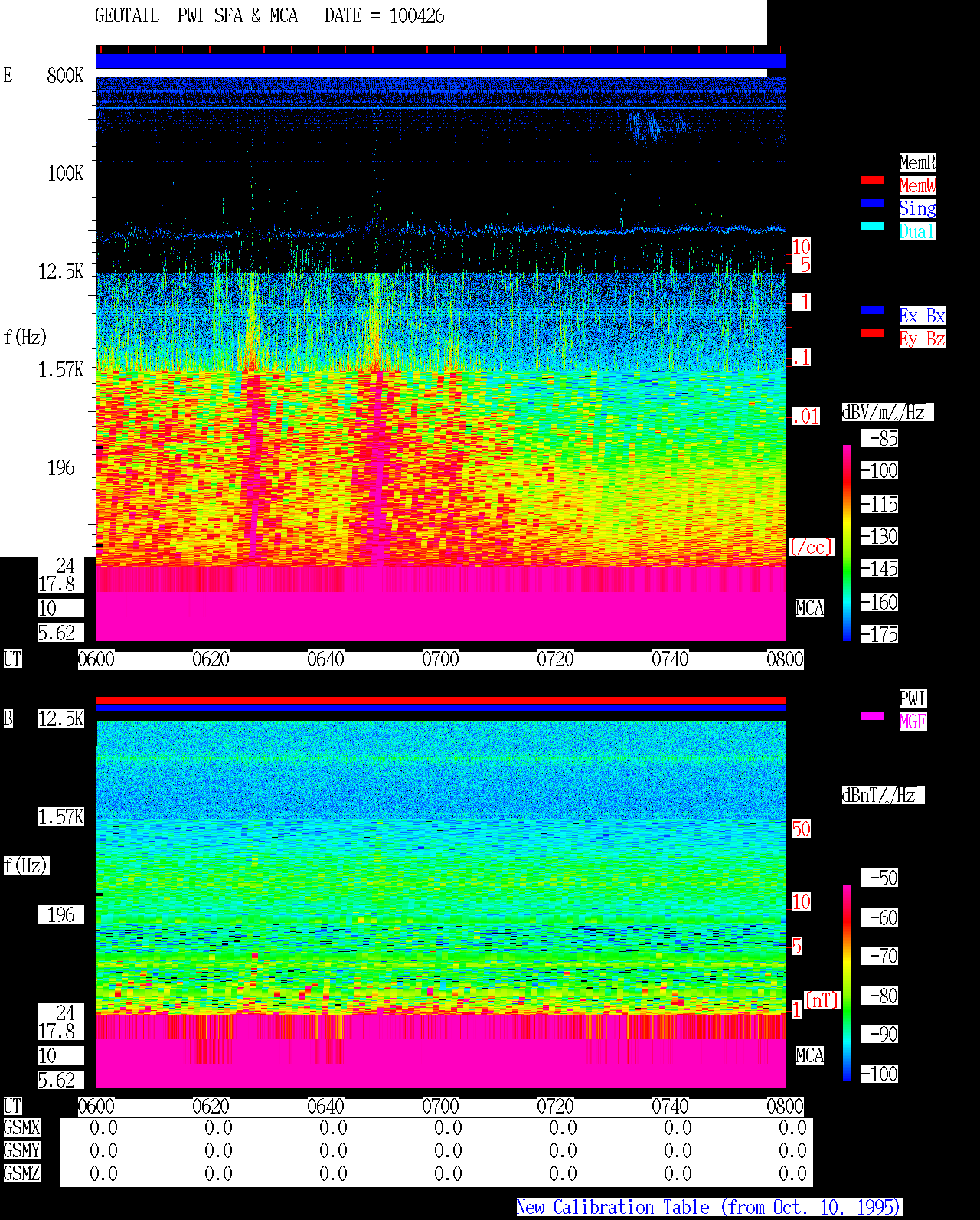Click the MemR legend label
The height and width of the screenshot is (1220, 980).
pos(917,162)
